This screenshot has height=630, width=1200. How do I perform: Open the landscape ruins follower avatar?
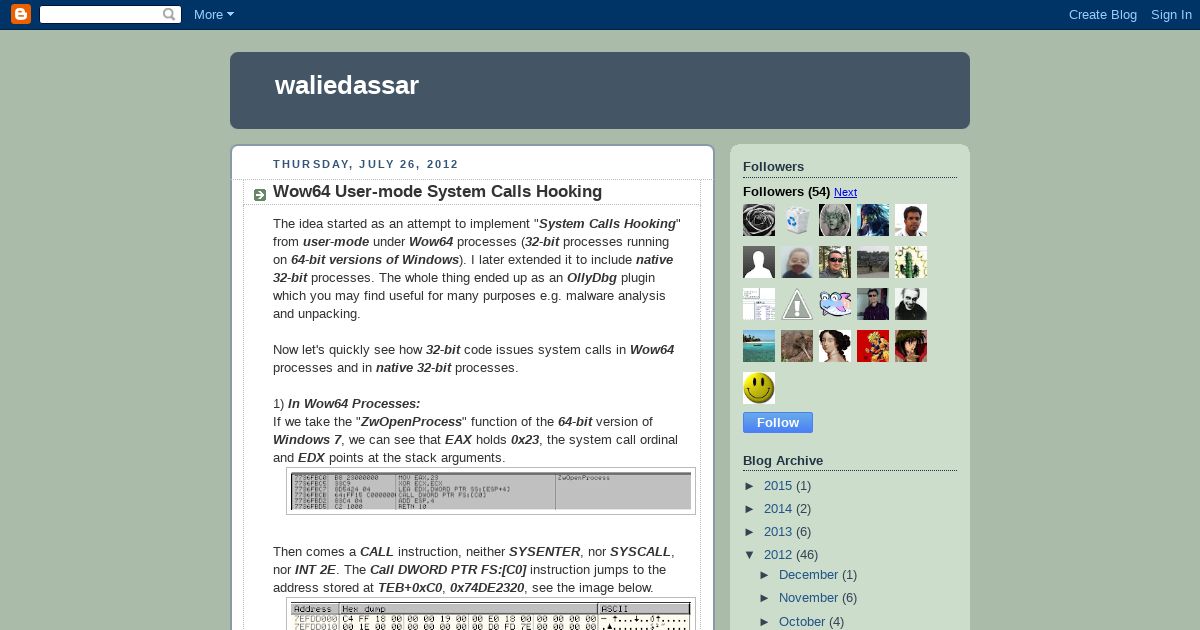873,262
